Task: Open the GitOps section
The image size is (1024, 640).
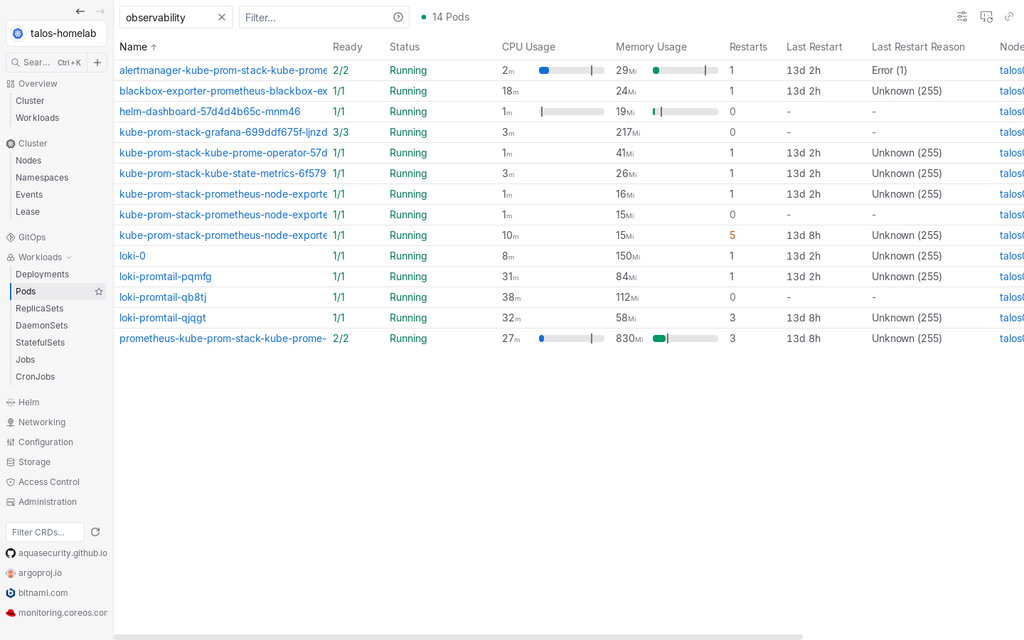Action: tap(32, 237)
